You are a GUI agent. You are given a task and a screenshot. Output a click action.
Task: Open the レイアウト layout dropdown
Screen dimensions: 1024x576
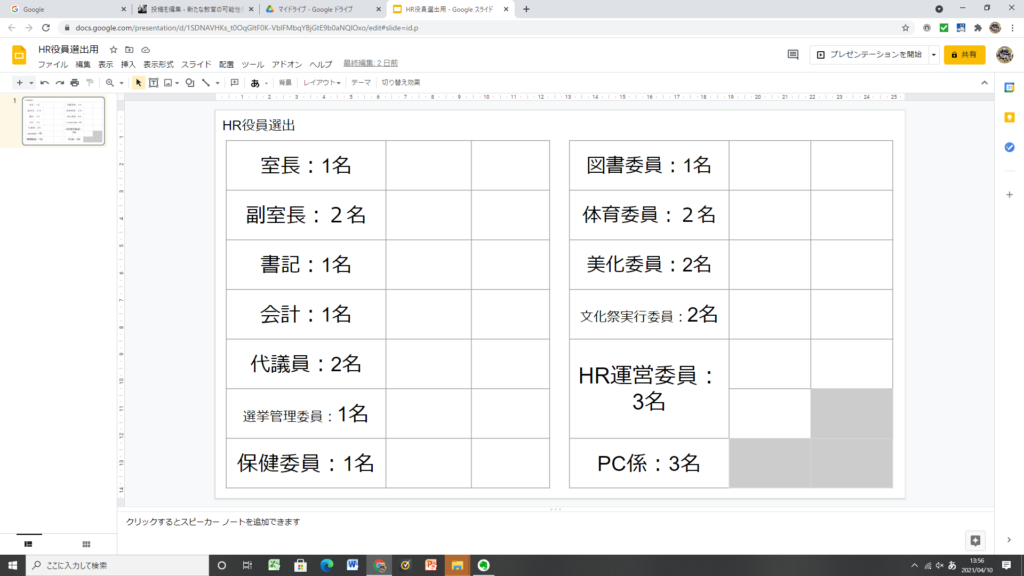pos(322,83)
